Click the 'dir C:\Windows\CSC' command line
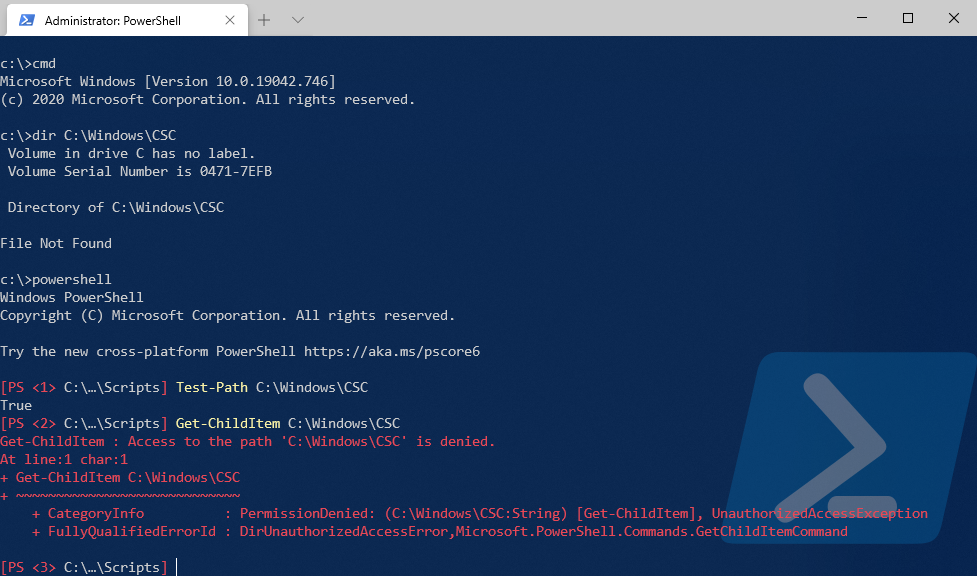Screen dimensions: 977x576 pyautogui.click(x=104, y=135)
